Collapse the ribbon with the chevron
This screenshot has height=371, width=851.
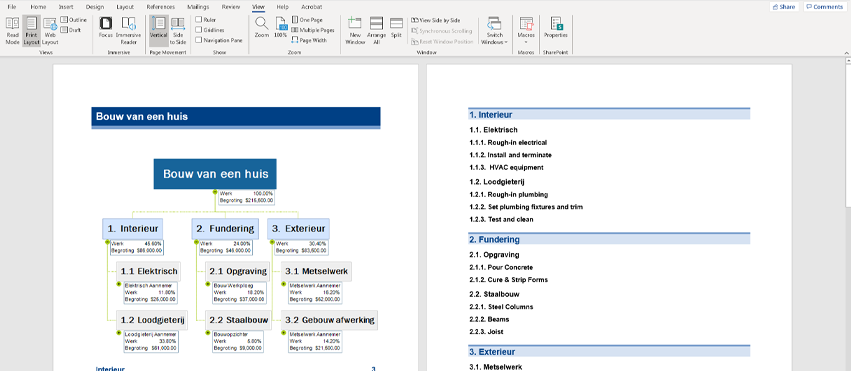coord(846,53)
